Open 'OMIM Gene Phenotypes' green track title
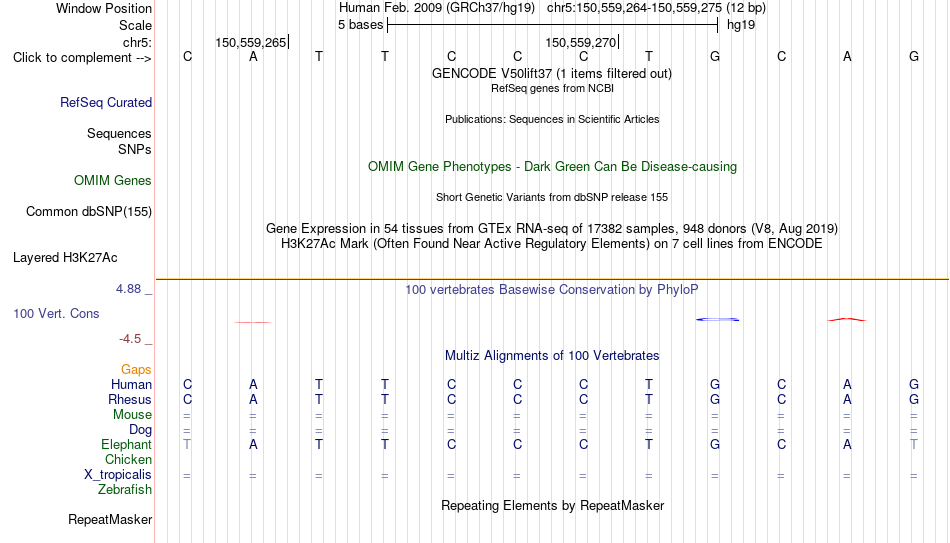This screenshot has width=950, height=543. pos(553,167)
